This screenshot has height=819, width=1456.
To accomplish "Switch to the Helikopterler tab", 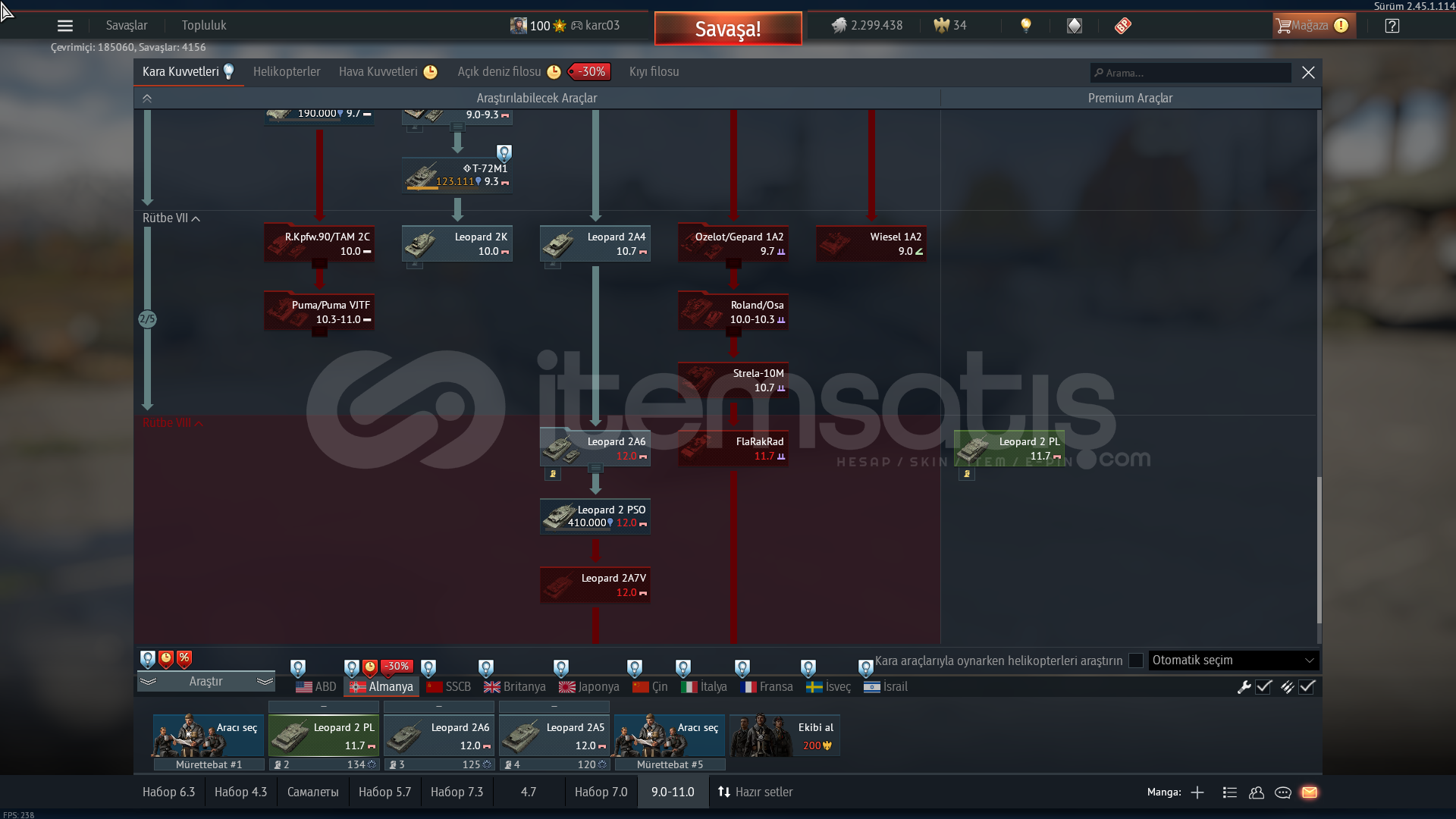I will pyautogui.click(x=287, y=72).
